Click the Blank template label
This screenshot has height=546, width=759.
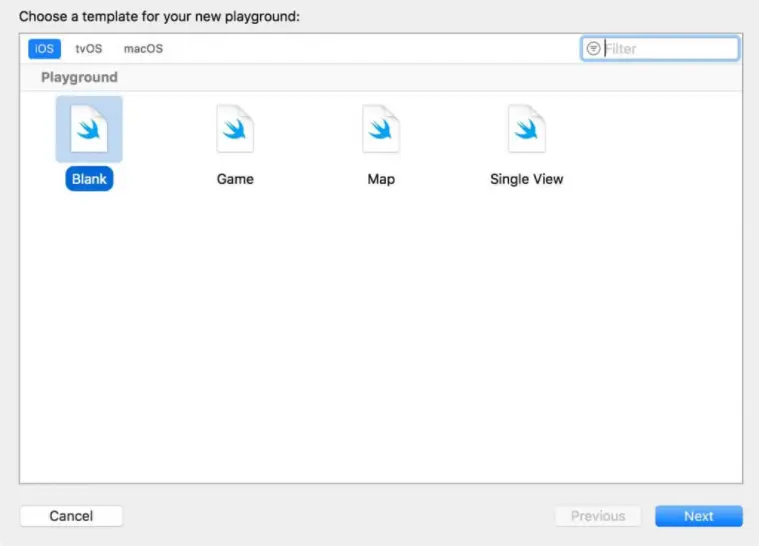click(x=89, y=179)
